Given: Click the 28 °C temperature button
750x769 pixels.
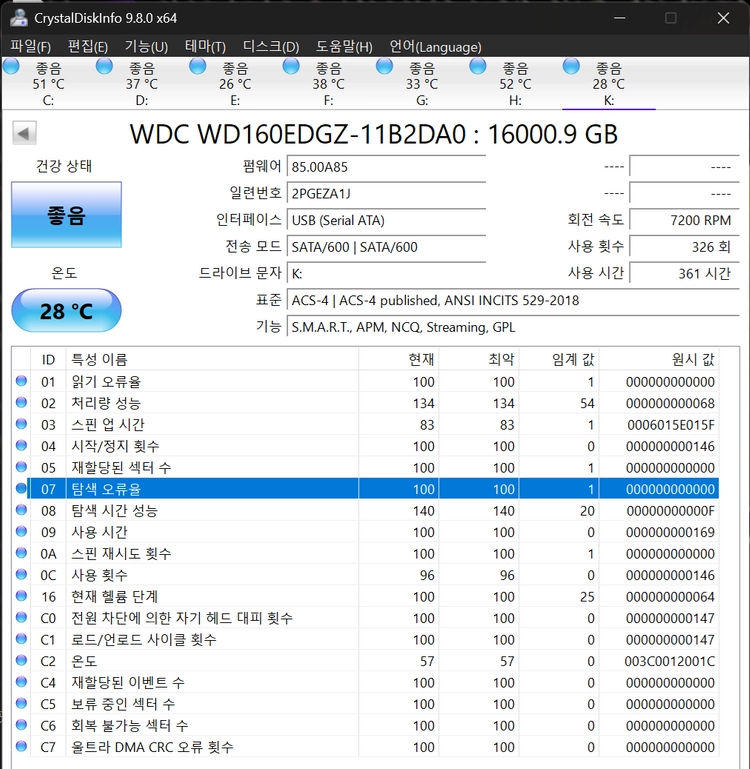Looking at the screenshot, I should (66, 310).
